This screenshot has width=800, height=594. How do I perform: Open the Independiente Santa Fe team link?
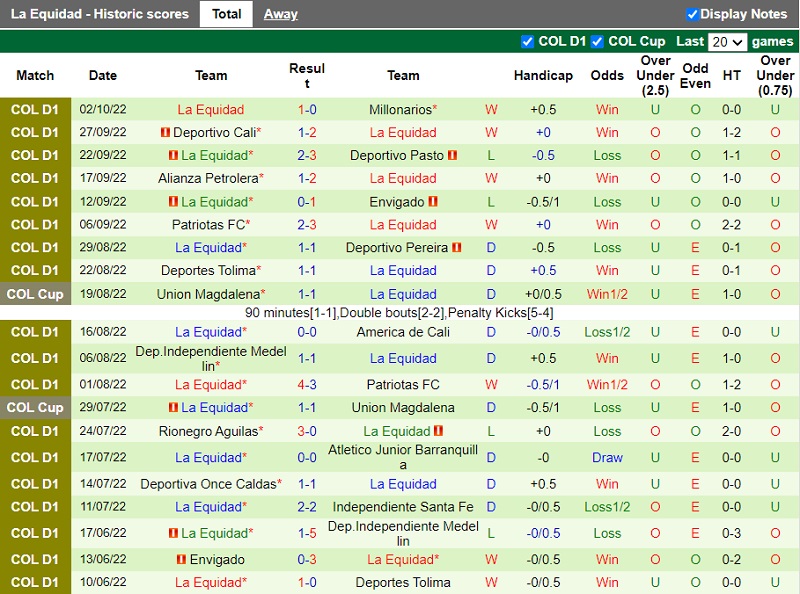[403, 508]
